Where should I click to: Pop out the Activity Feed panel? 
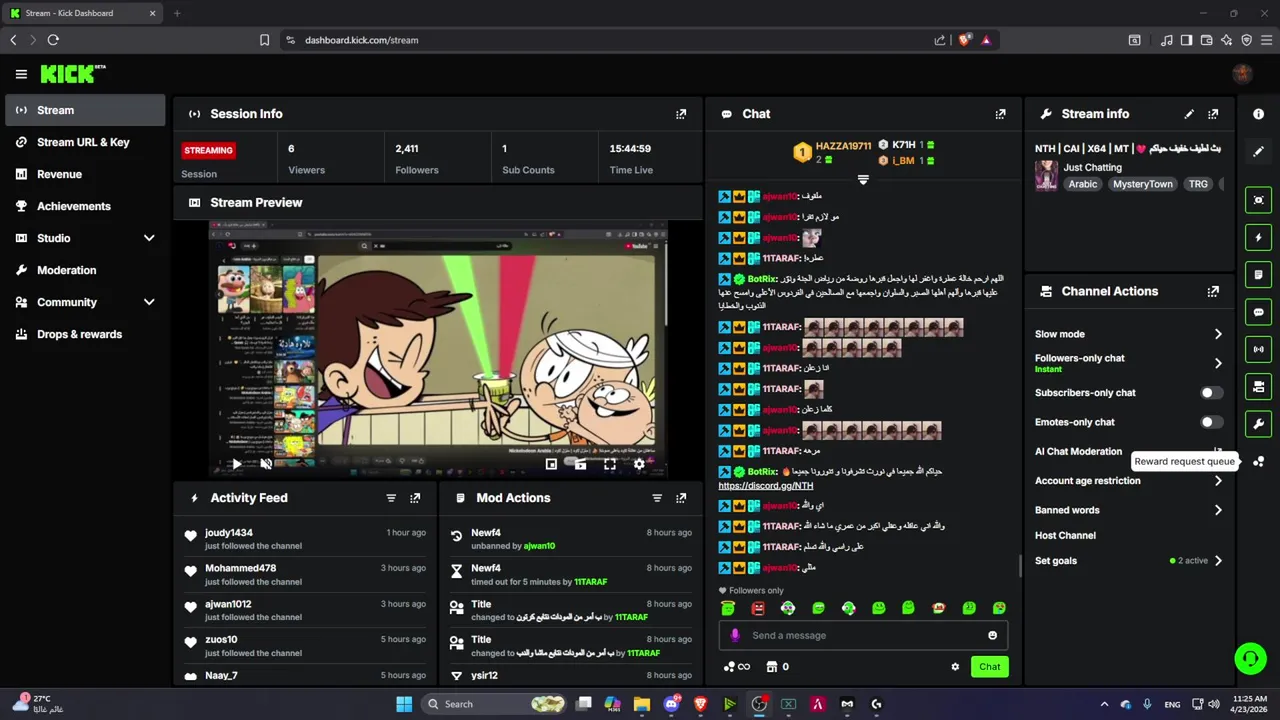415,498
